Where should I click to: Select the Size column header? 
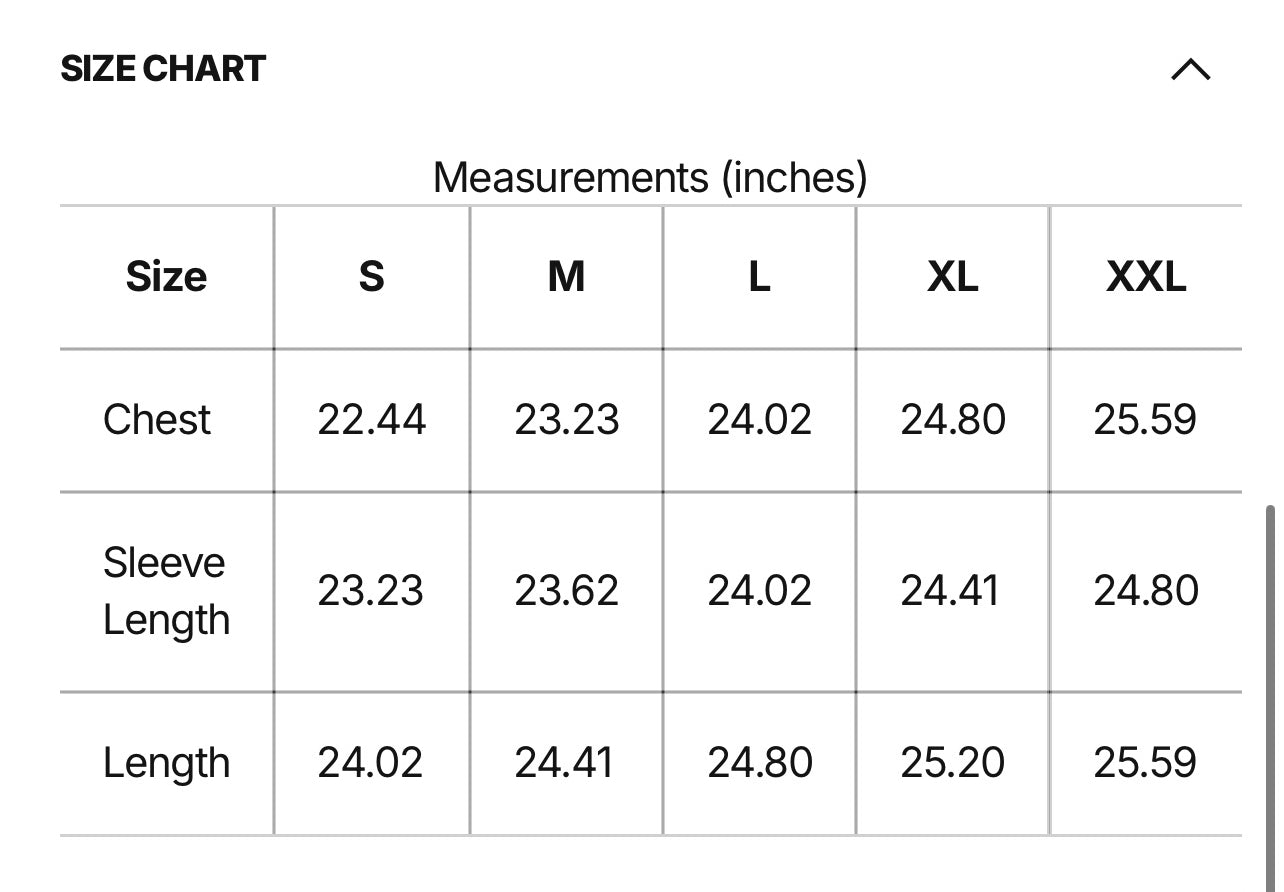coord(166,276)
